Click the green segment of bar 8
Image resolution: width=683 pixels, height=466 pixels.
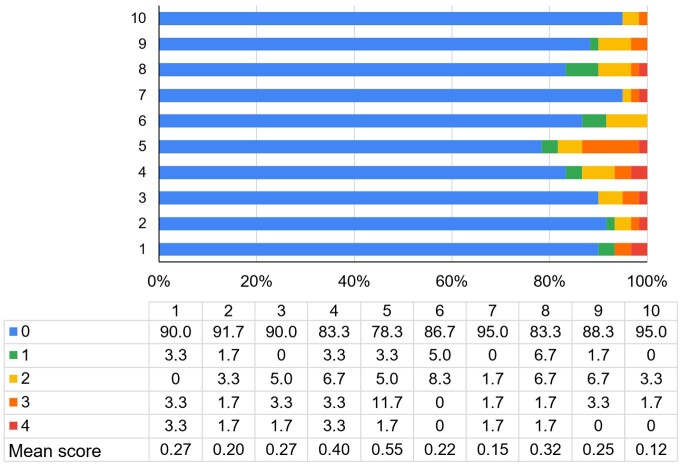point(582,69)
